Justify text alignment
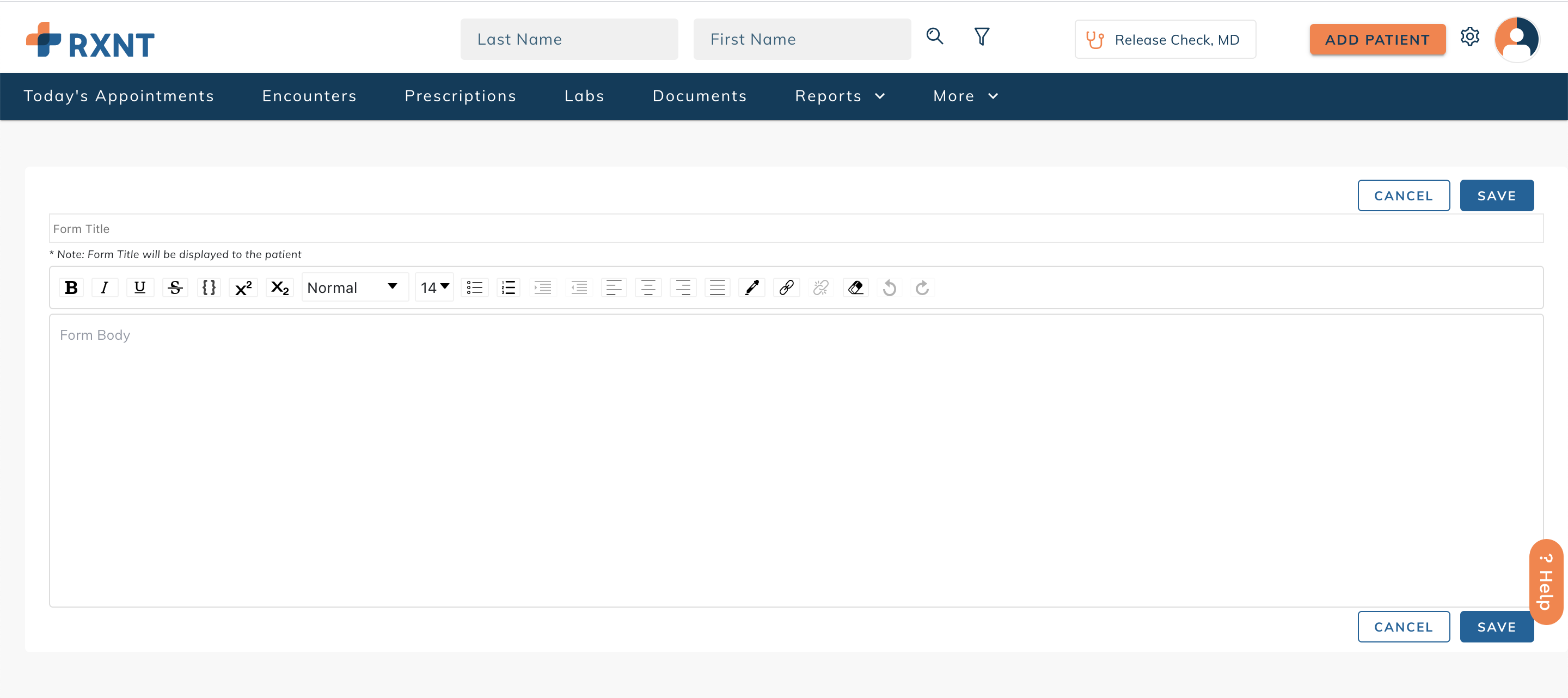The width and height of the screenshot is (1568, 698). (x=718, y=287)
